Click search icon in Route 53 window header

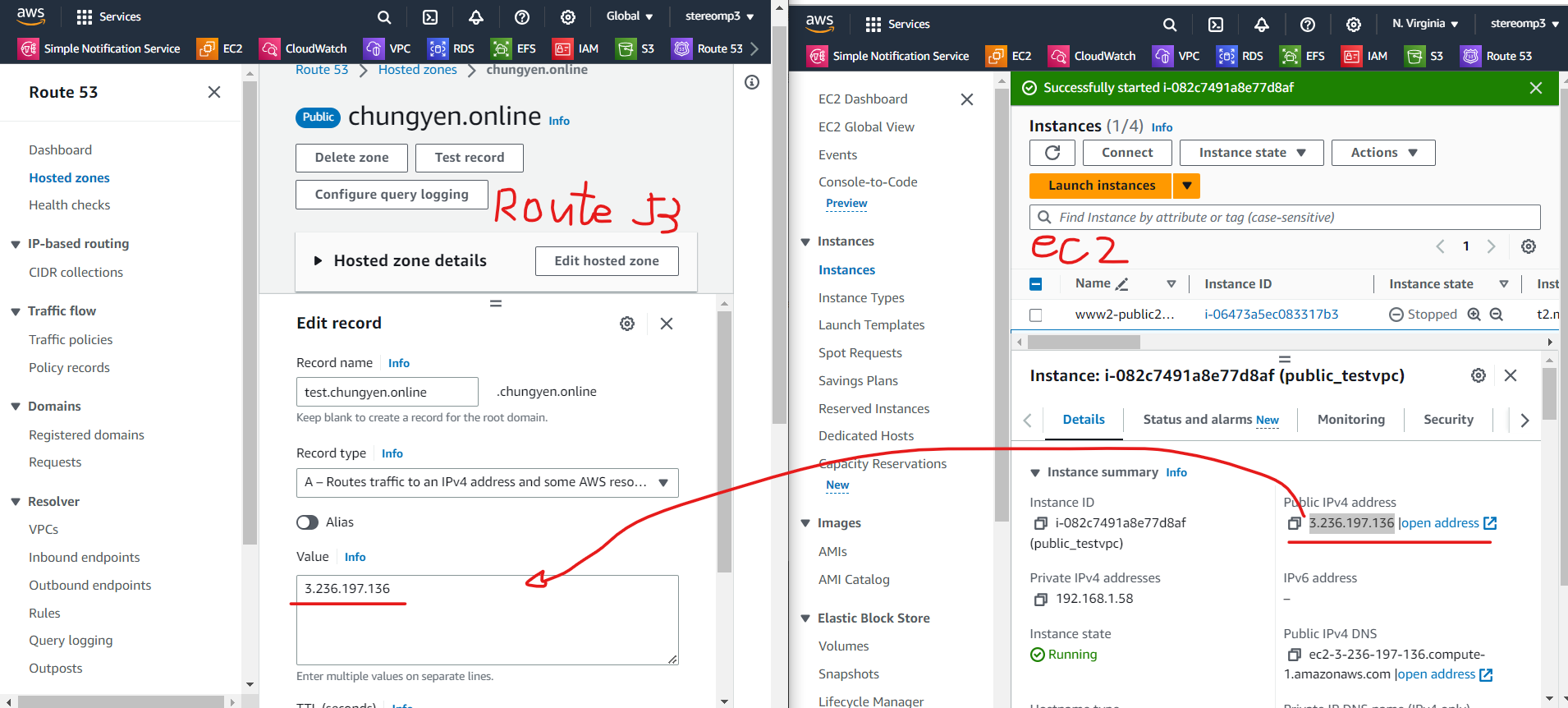pos(384,16)
